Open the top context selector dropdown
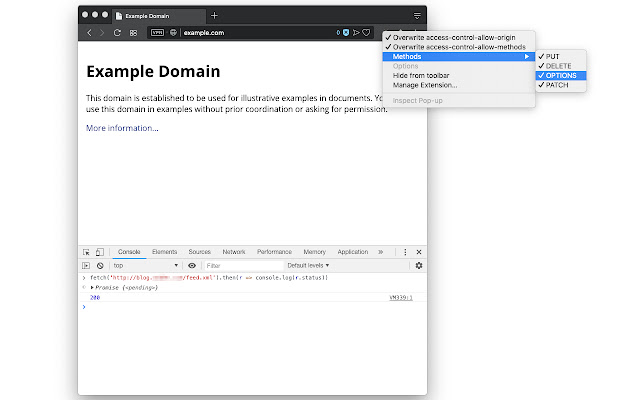640x400 pixels. click(145, 266)
